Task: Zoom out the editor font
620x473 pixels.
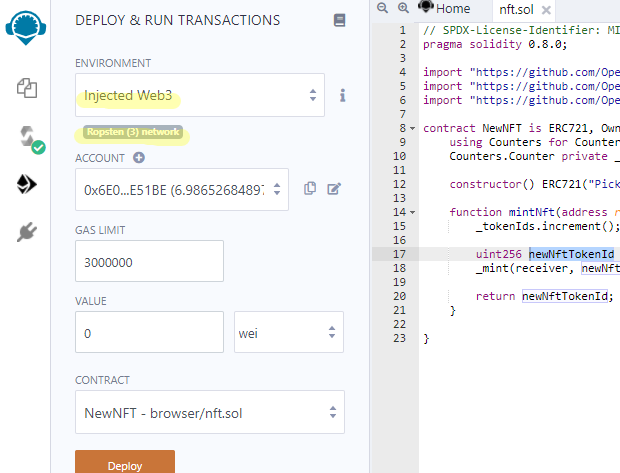Action: (382, 8)
